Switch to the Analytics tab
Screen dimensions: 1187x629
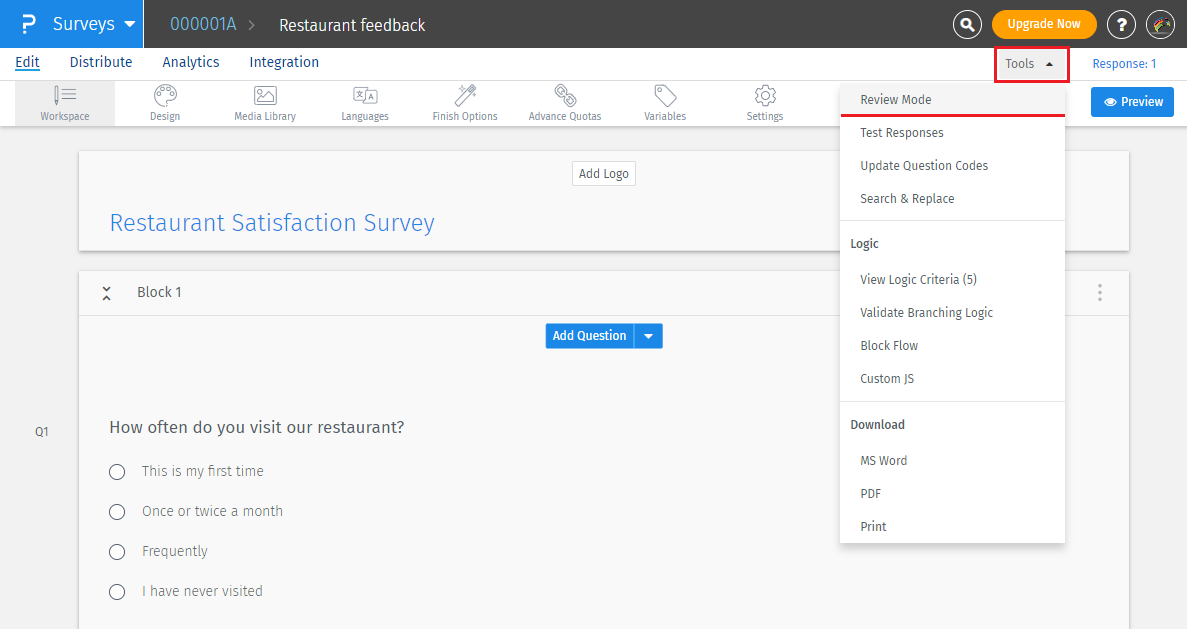click(x=190, y=62)
